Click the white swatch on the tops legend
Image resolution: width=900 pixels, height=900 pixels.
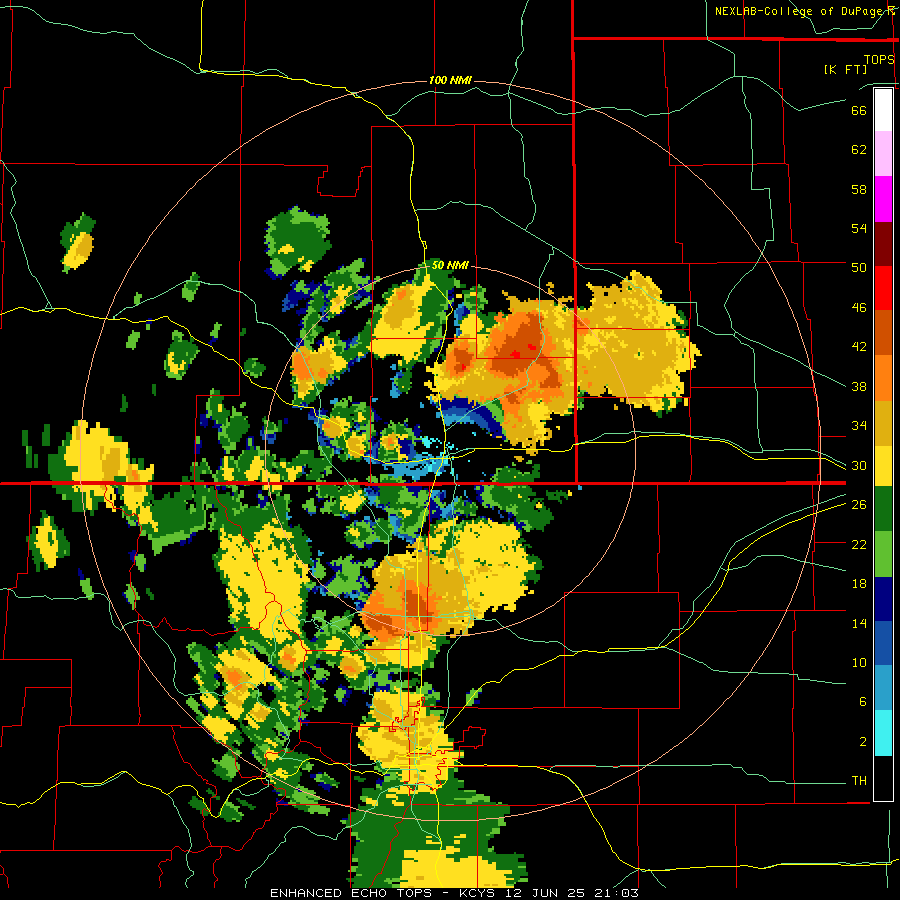883,110
